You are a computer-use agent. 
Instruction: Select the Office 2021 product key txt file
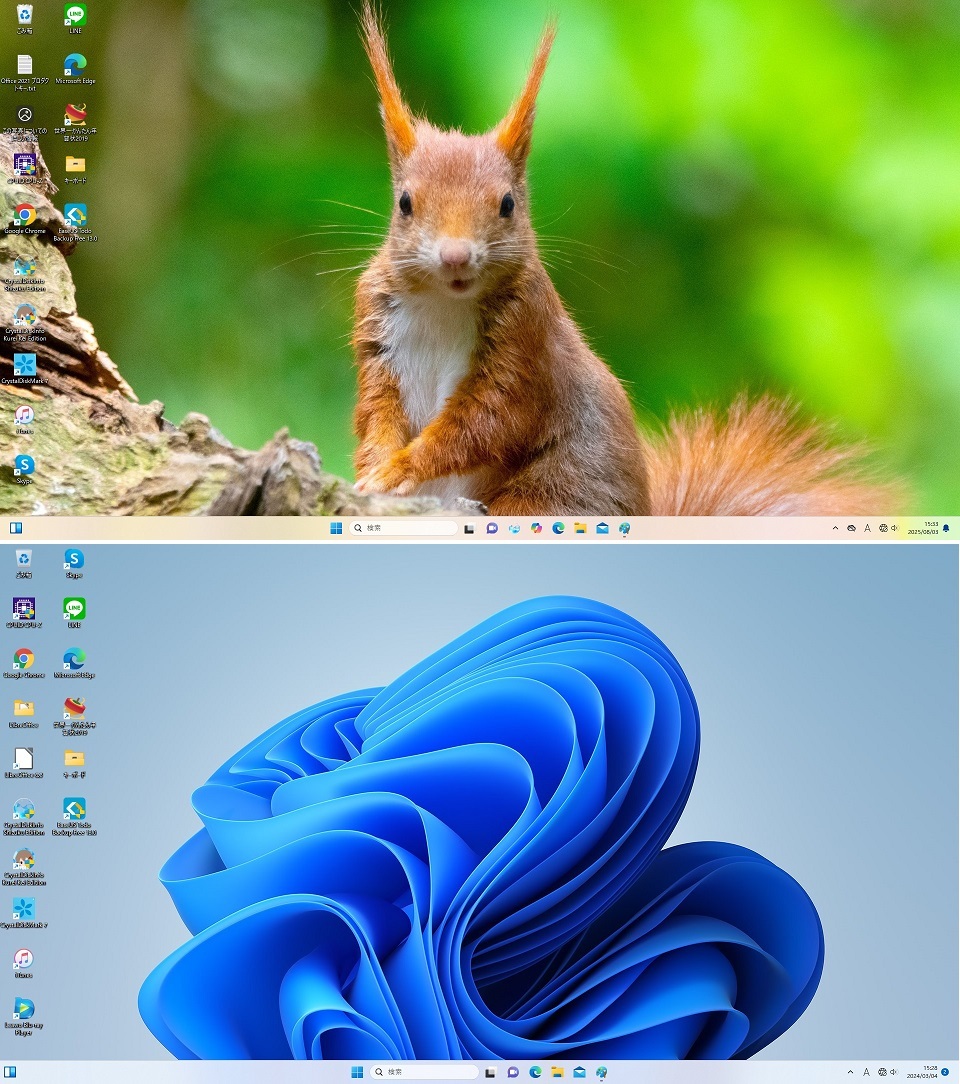(x=25, y=72)
